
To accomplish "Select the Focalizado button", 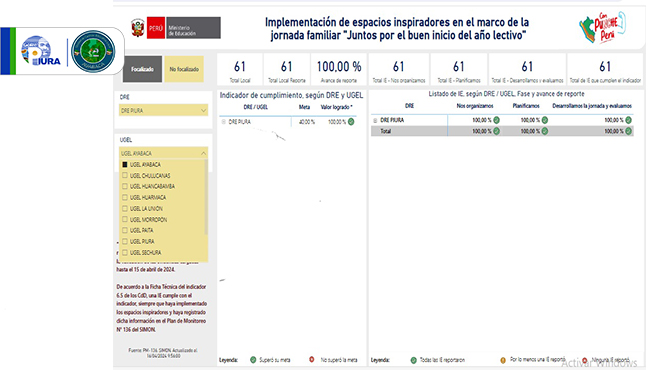I will (142, 69).
